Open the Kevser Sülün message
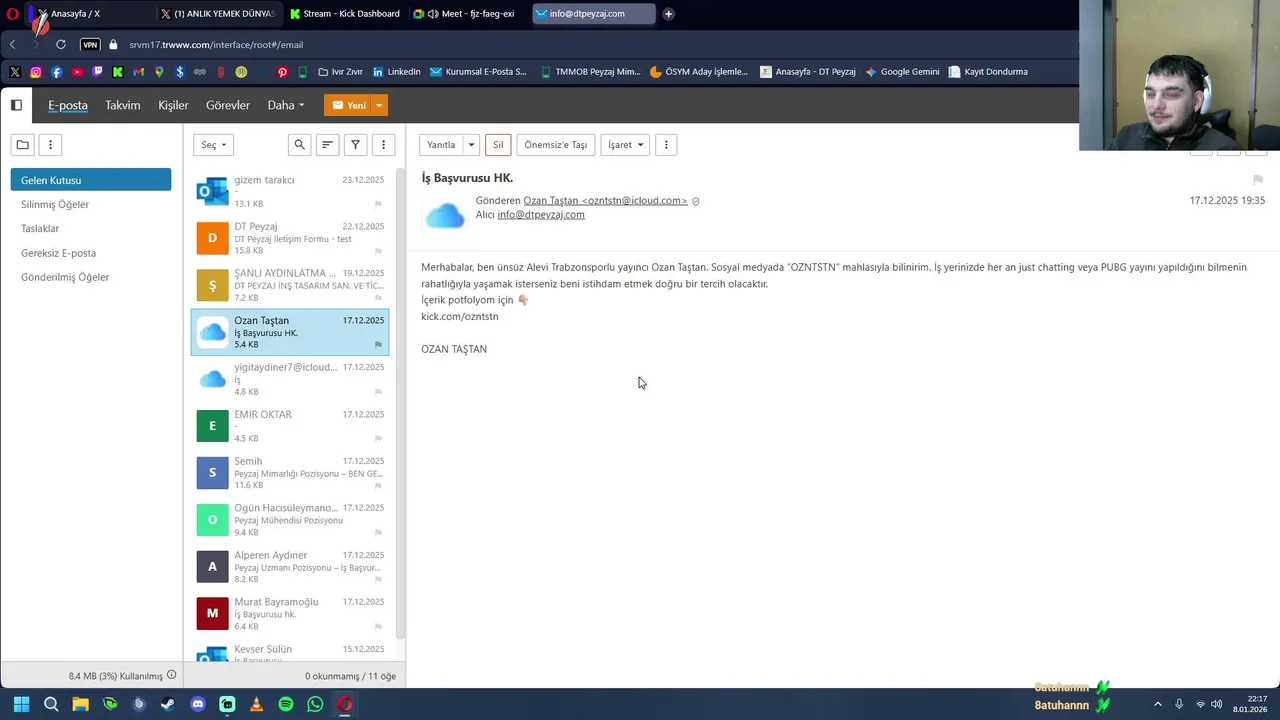This screenshot has width=1280, height=720. 290,651
